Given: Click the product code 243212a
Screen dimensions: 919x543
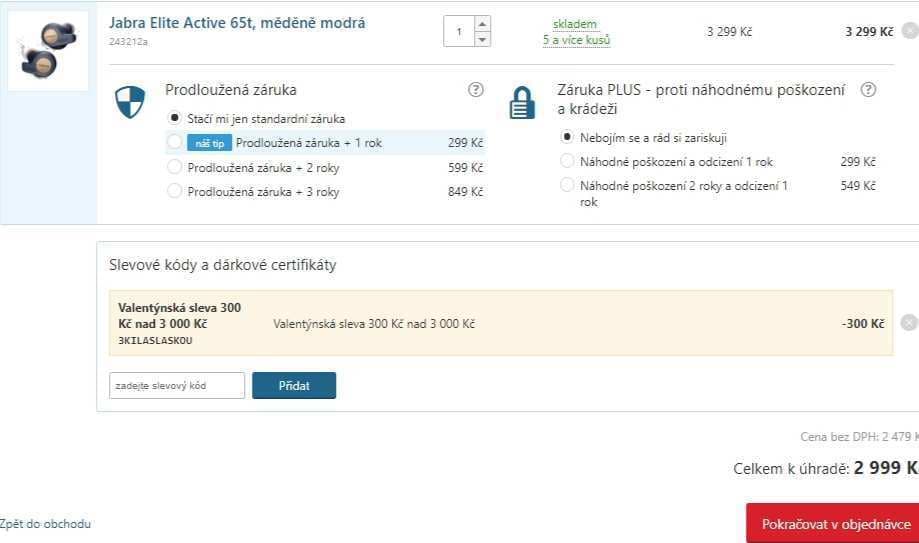Looking at the screenshot, I should tap(128, 42).
